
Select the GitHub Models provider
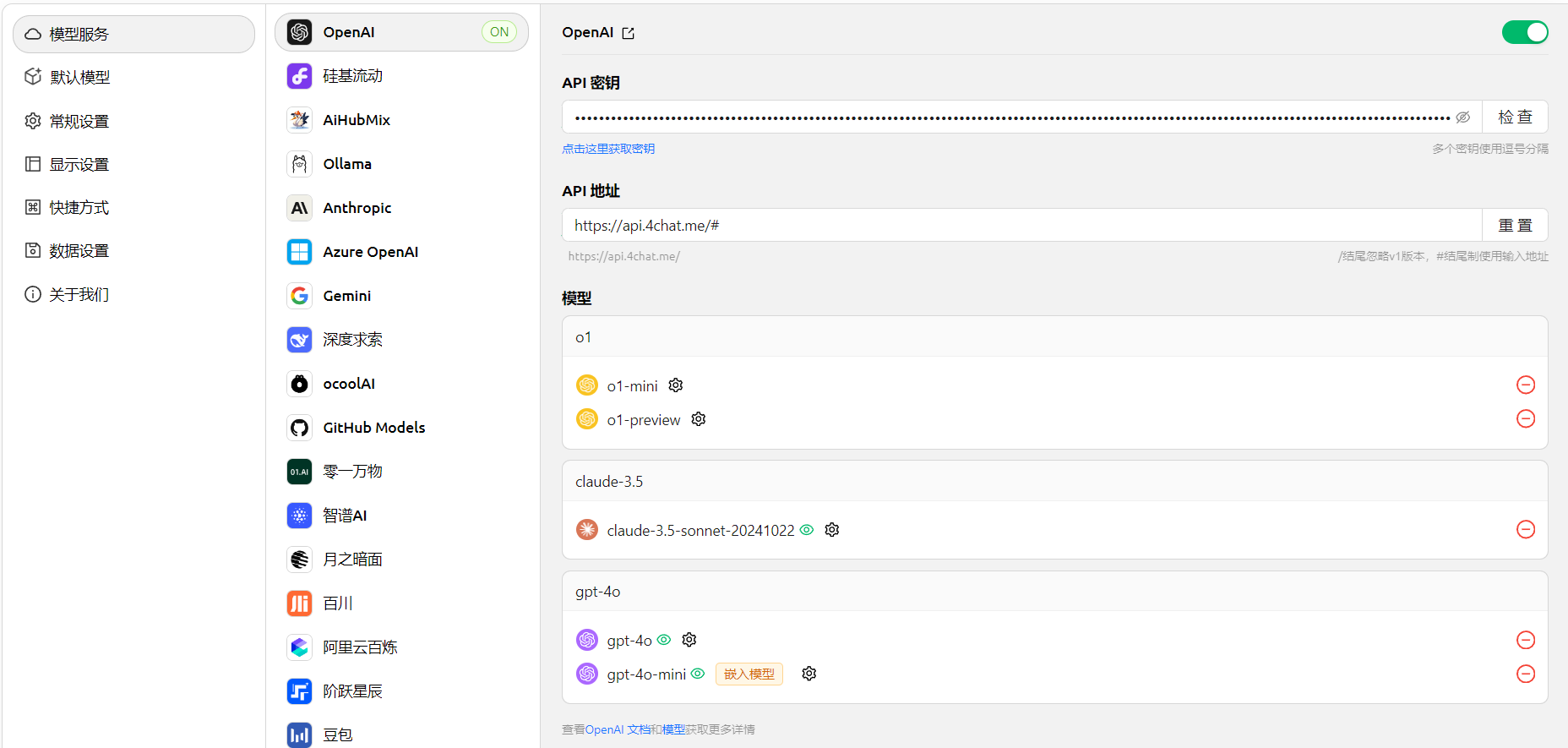click(x=401, y=428)
